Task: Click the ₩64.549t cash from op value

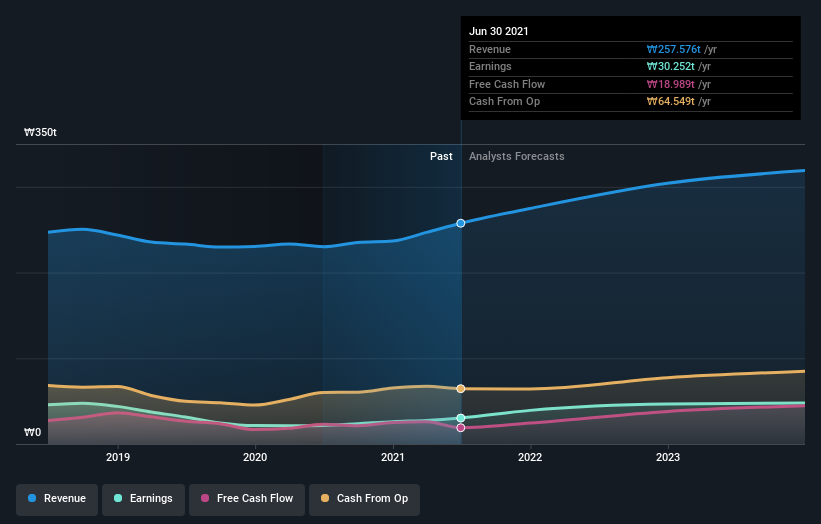Action: point(671,102)
